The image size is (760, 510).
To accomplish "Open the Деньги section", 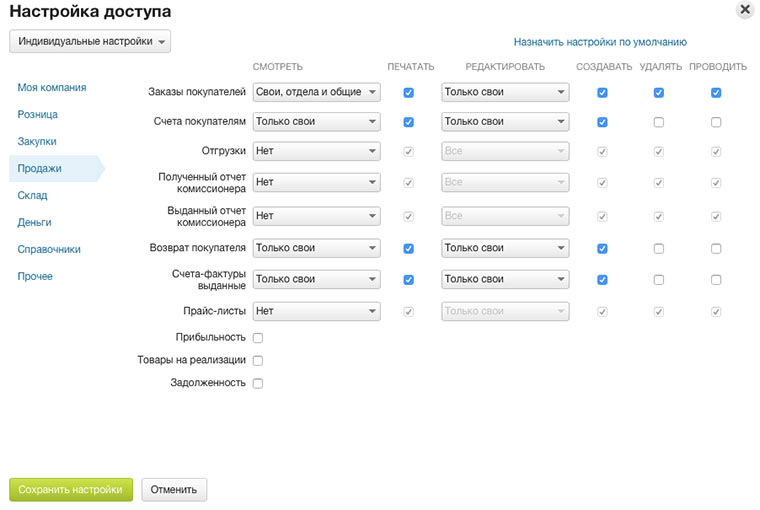I will (x=34, y=222).
